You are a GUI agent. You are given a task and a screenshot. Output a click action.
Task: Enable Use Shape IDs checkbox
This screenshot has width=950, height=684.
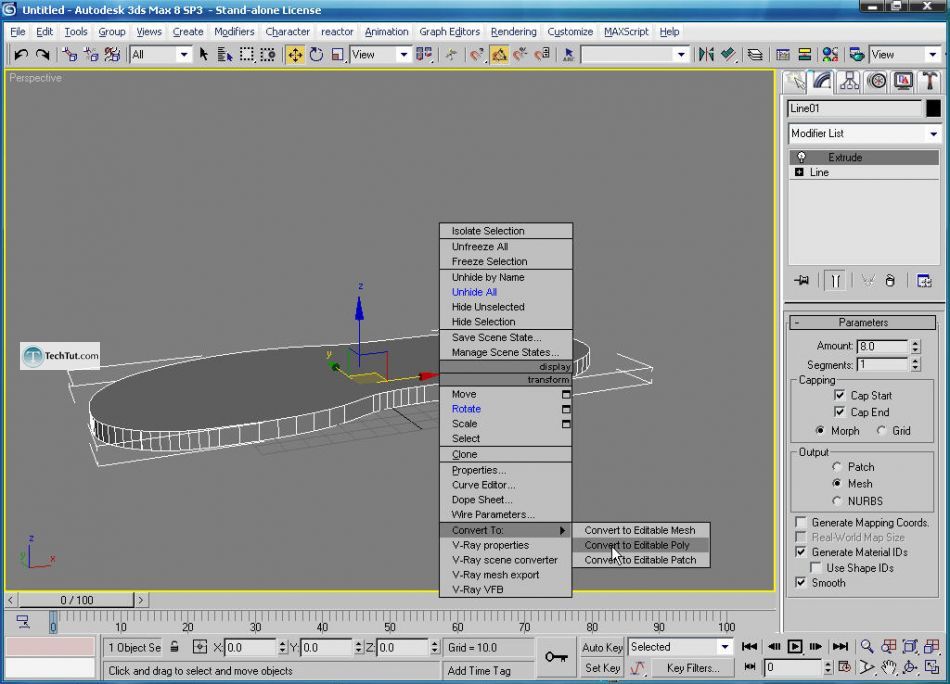coord(815,568)
